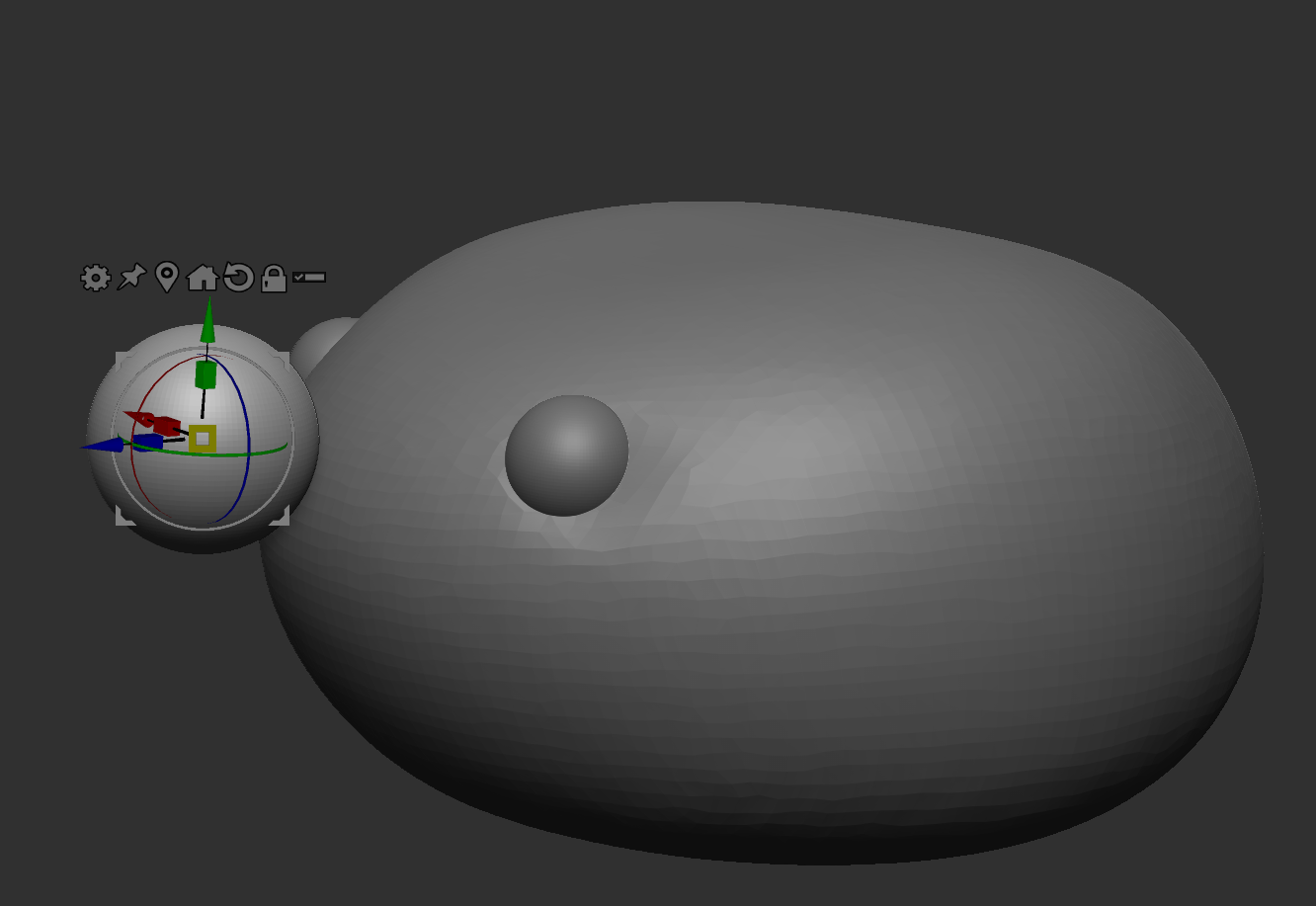Reset gizmo orientation with circular arrow icon
This screenshot has height=906, width=1316.
click(238, 278)
